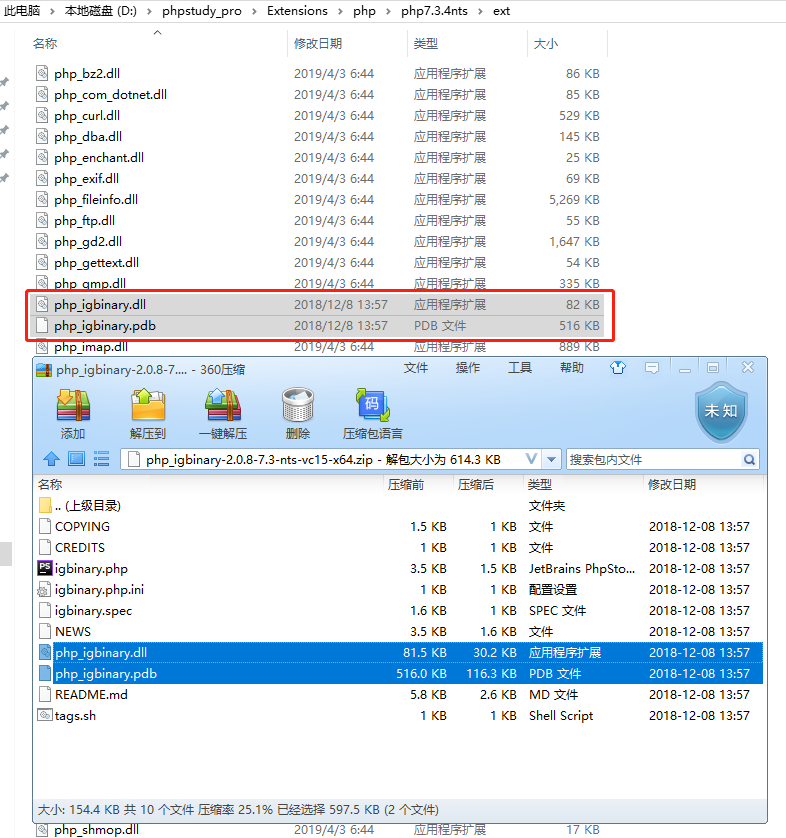Screen dimensions: 786x838
Task: Switch to the thumbnail view icon
Action: 76,459
